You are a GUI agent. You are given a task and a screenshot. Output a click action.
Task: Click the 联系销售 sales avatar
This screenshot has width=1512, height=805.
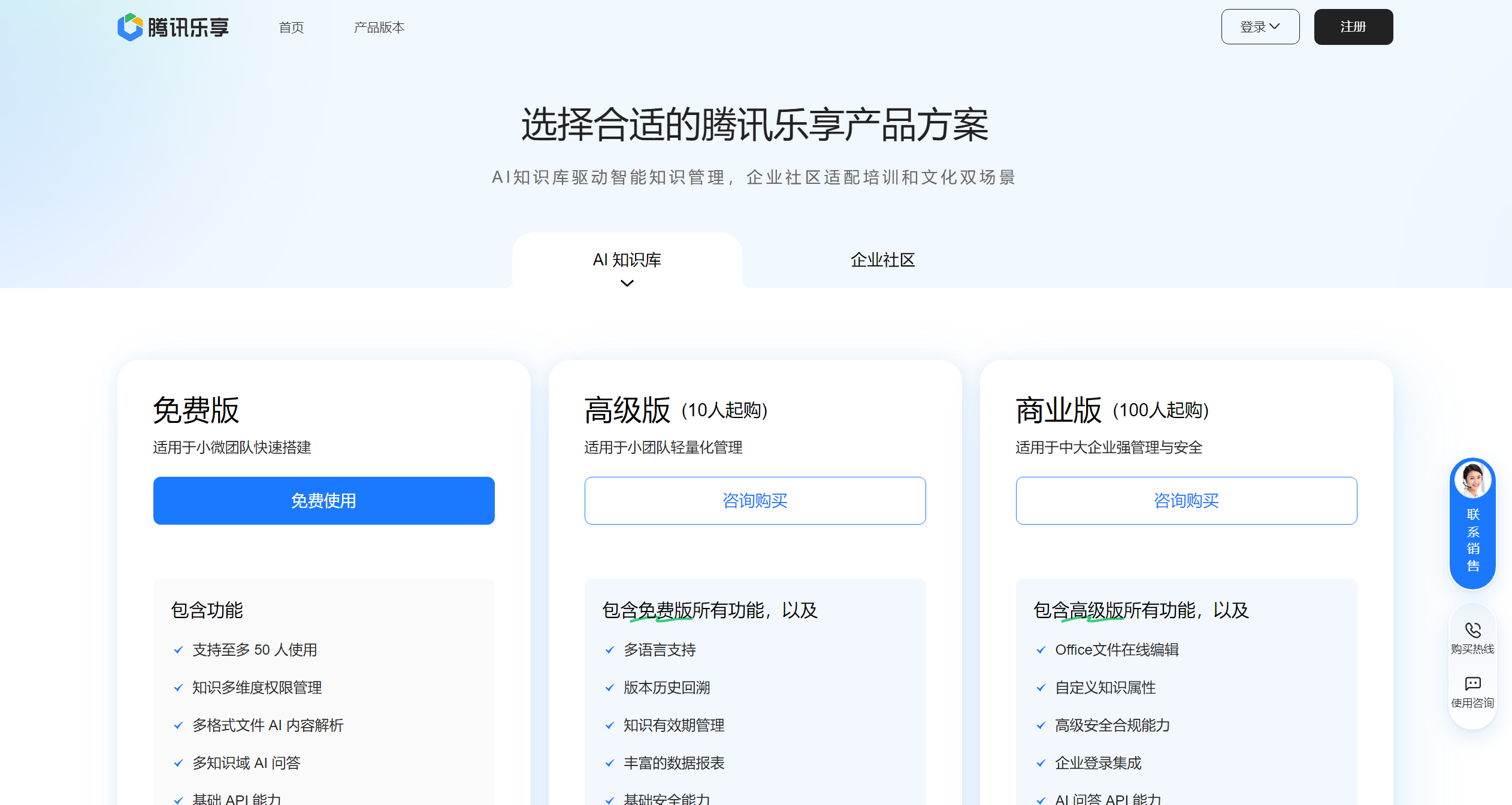pos(1472,479)
